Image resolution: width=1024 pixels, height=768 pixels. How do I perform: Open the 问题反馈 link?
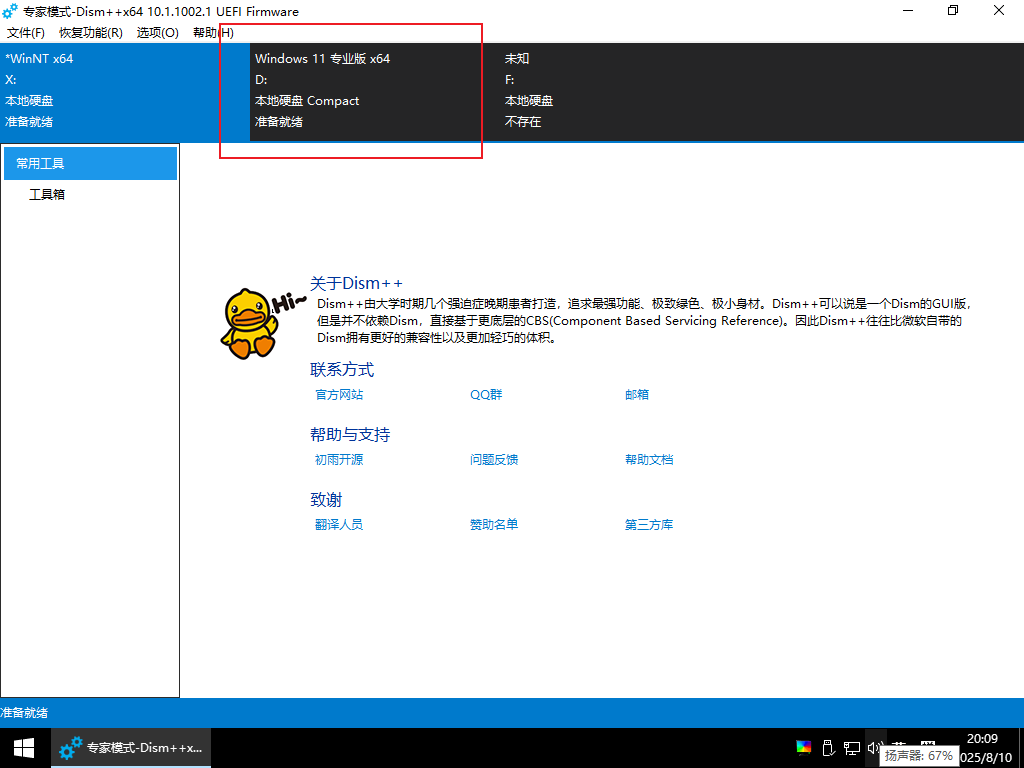[494, 460]
